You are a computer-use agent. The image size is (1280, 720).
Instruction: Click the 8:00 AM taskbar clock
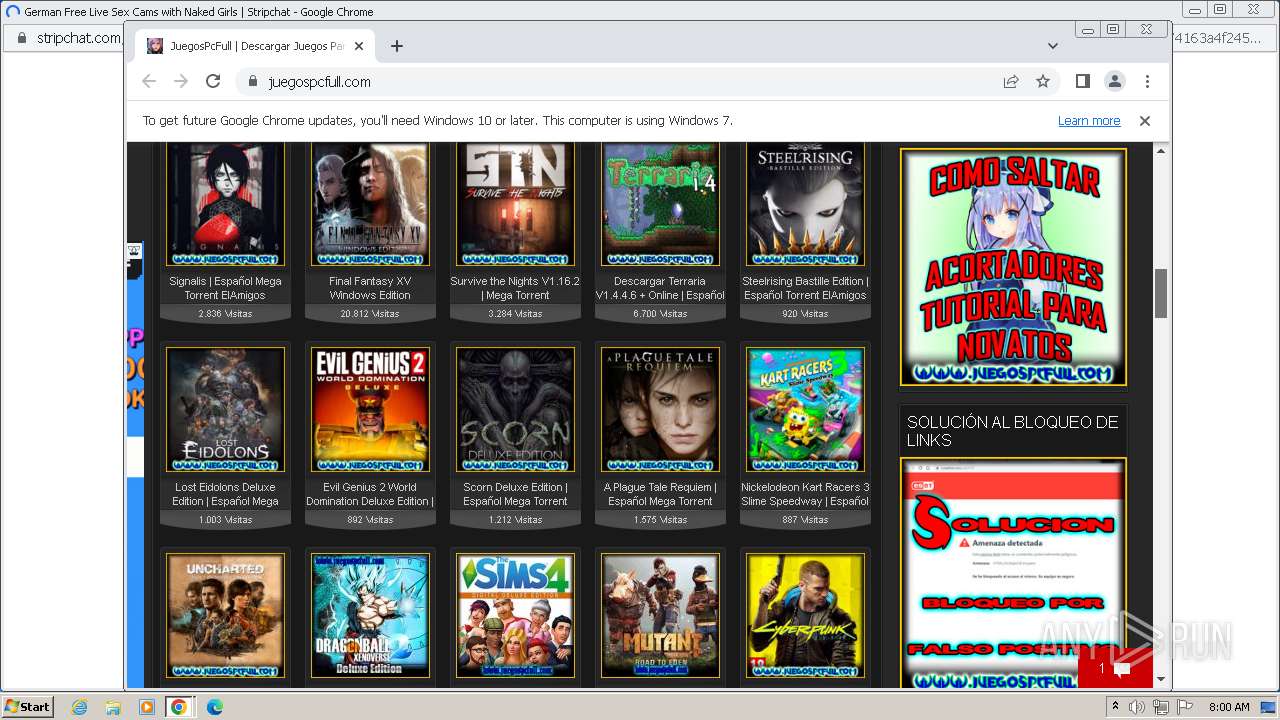(x=1229, y=707)
